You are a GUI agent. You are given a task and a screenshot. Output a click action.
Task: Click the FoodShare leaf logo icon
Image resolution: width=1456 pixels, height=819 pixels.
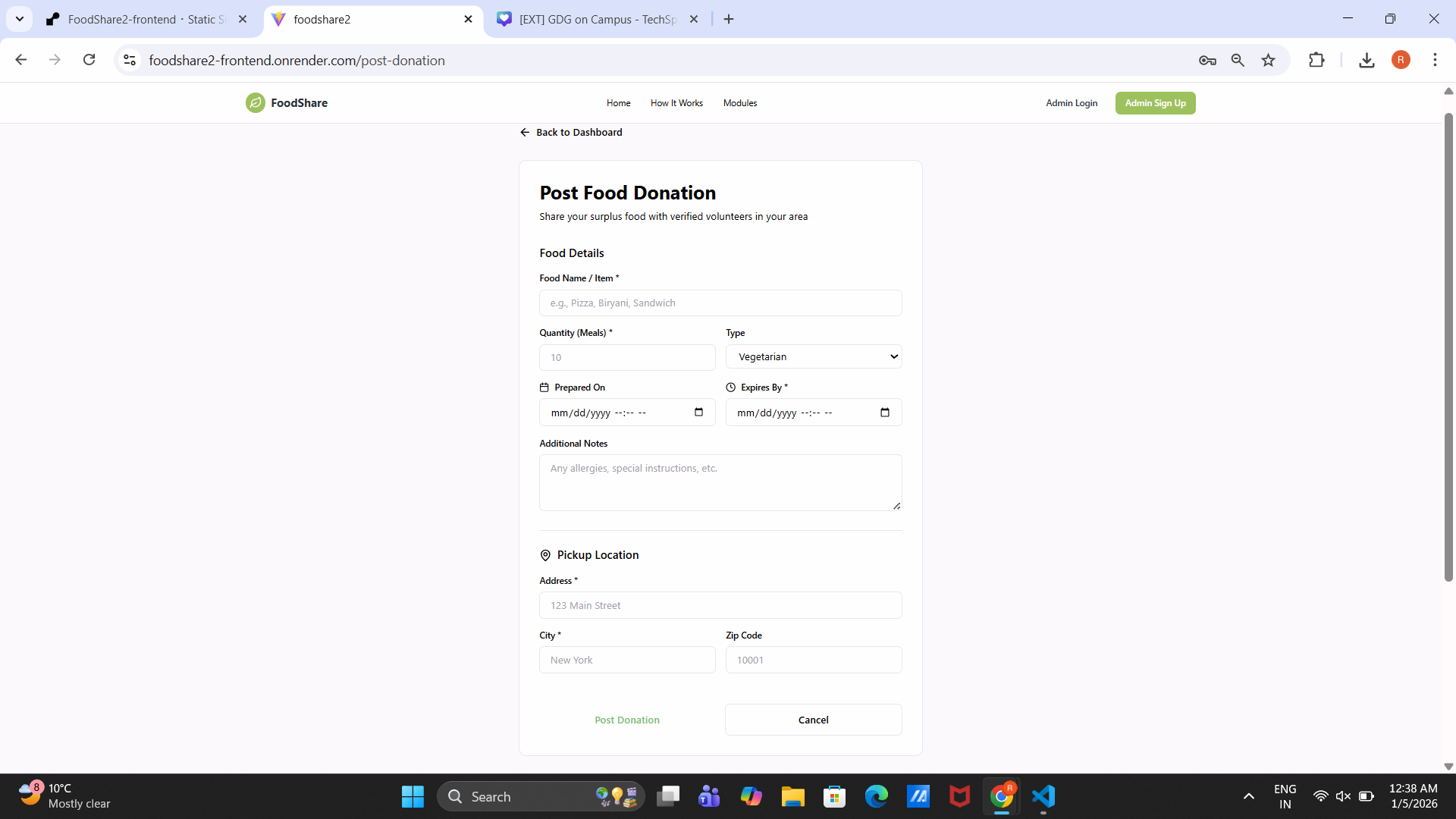point(255,103)
